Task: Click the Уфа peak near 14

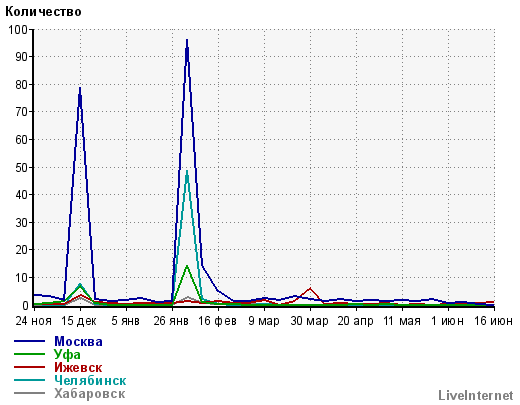Action: [x=187, y=266]
